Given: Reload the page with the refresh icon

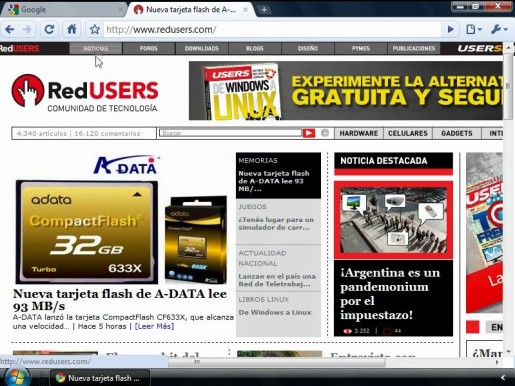Looking at the screenshot, I should pos(49,30).
